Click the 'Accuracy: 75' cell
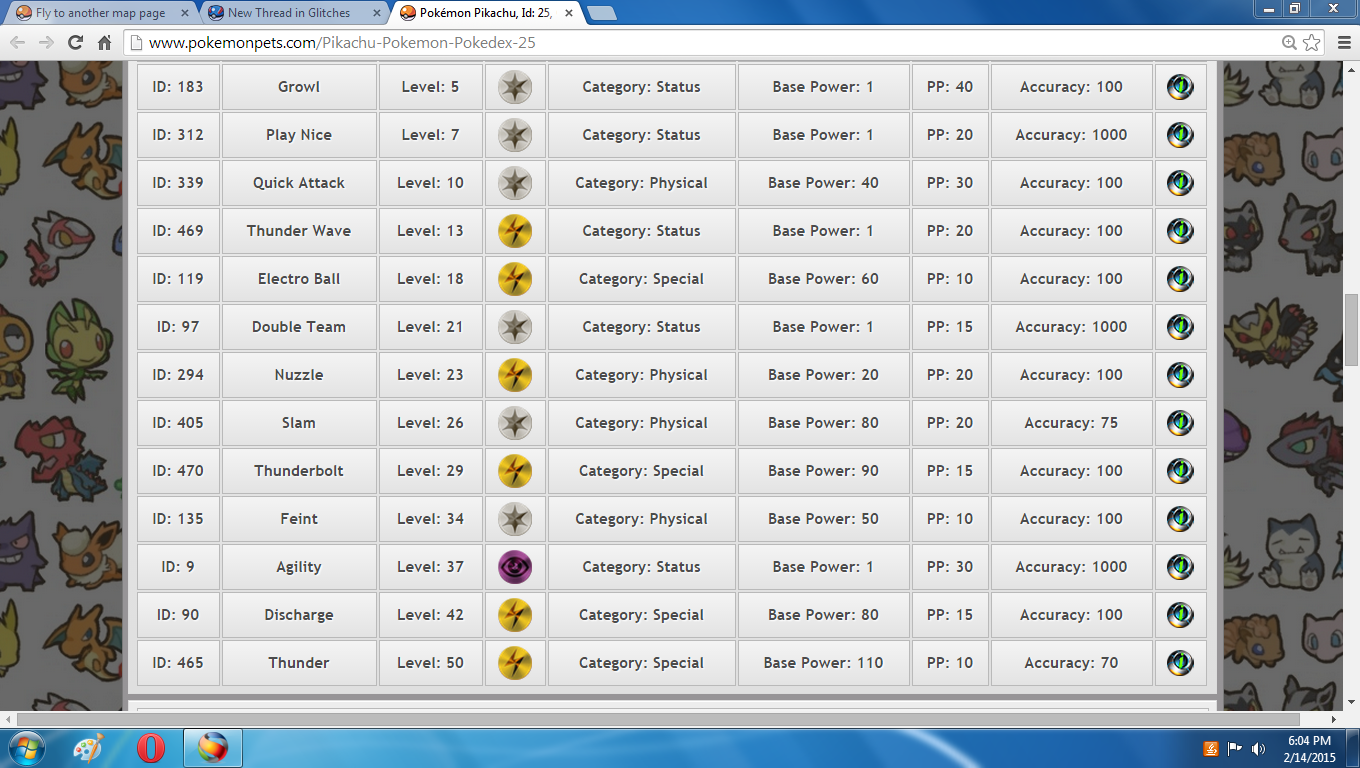Image resolution: width=1360 pixels, height=768 pixels. point(1072,423)
